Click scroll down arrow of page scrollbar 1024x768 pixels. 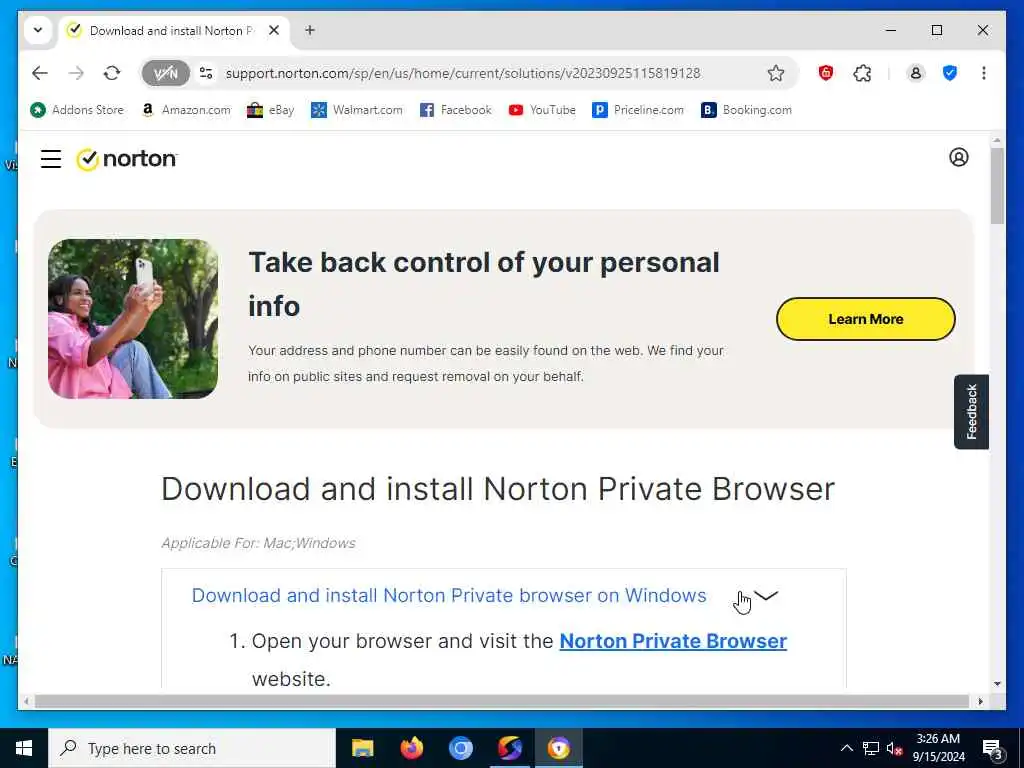pos(997,684)
